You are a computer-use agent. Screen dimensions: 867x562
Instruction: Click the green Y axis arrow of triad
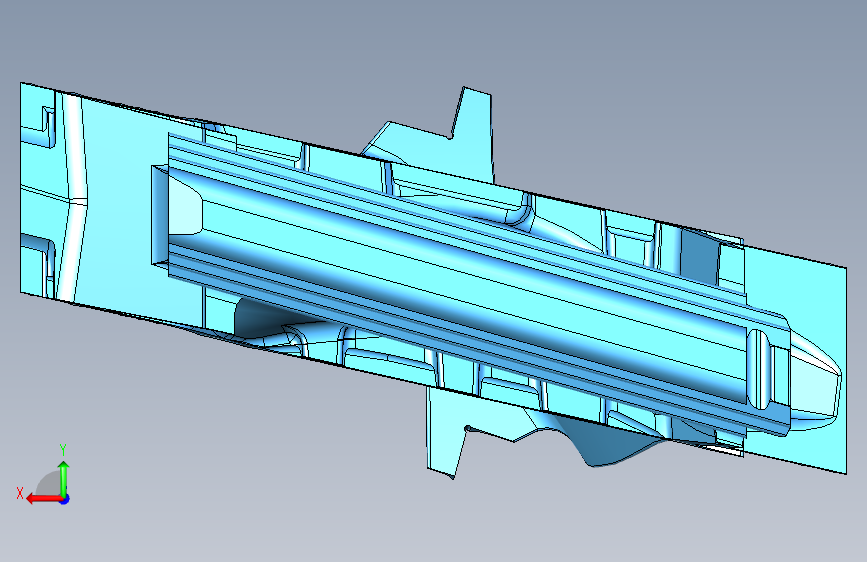64,478
